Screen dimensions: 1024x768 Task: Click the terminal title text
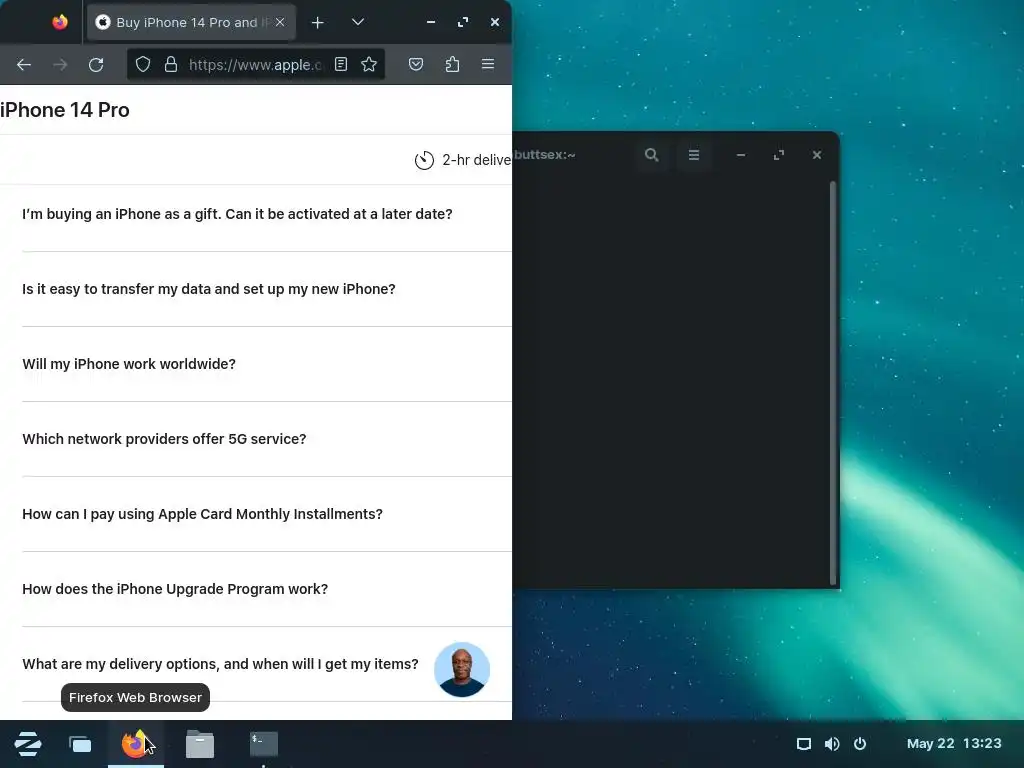545,155
